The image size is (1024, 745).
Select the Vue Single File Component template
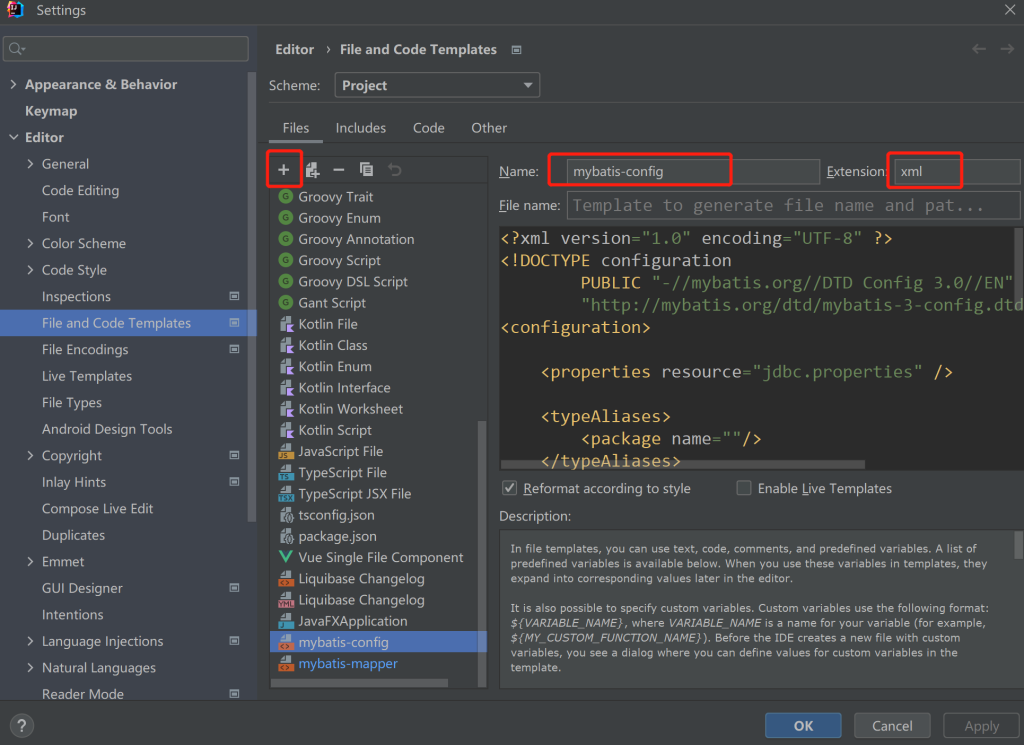pos(380,557)
